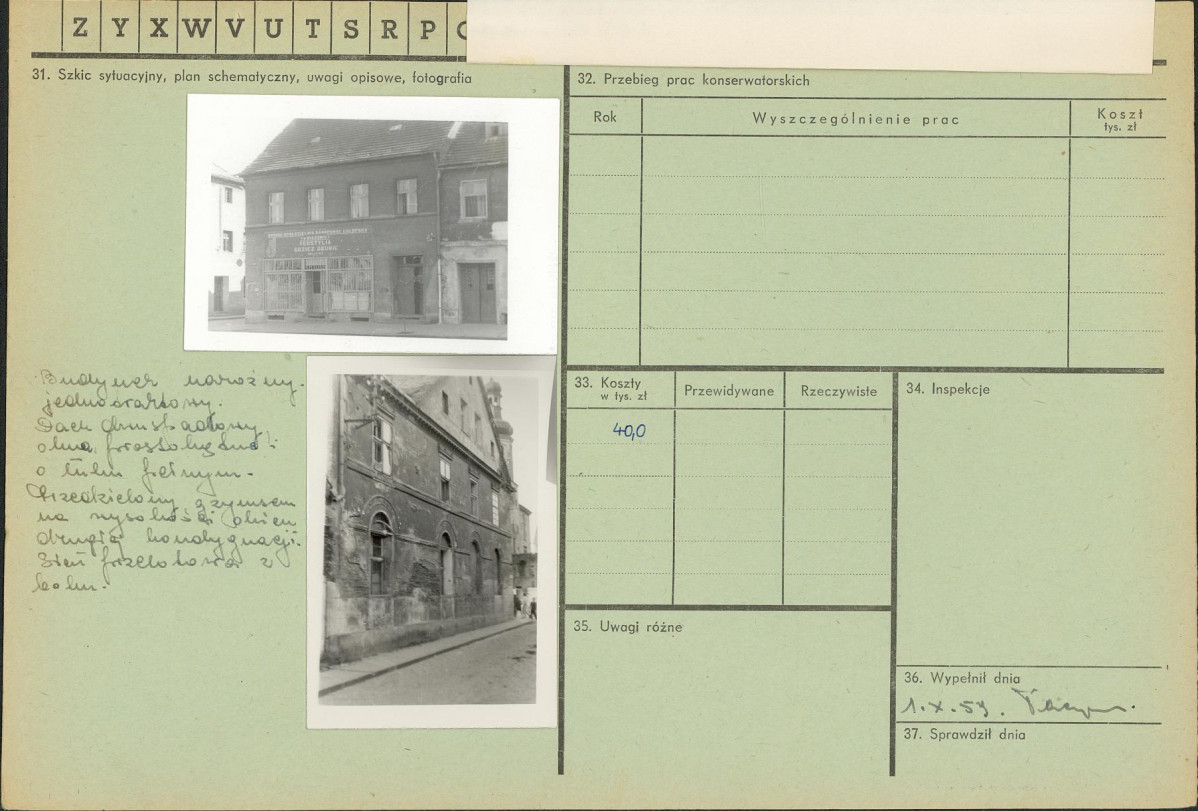The image size is (1198, 811).
Task: Click the Przewidywane column header
Action: click(729, 391)
